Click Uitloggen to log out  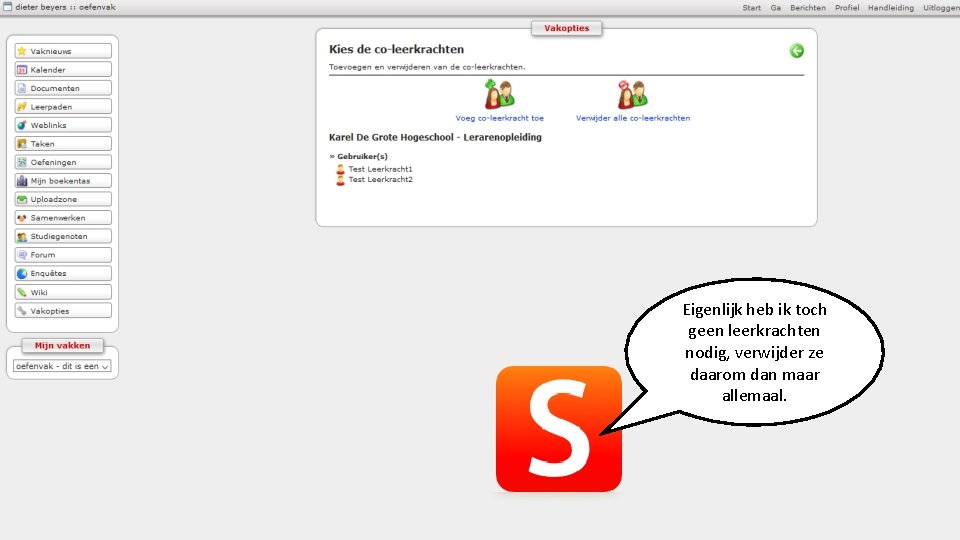pos(941,8)
